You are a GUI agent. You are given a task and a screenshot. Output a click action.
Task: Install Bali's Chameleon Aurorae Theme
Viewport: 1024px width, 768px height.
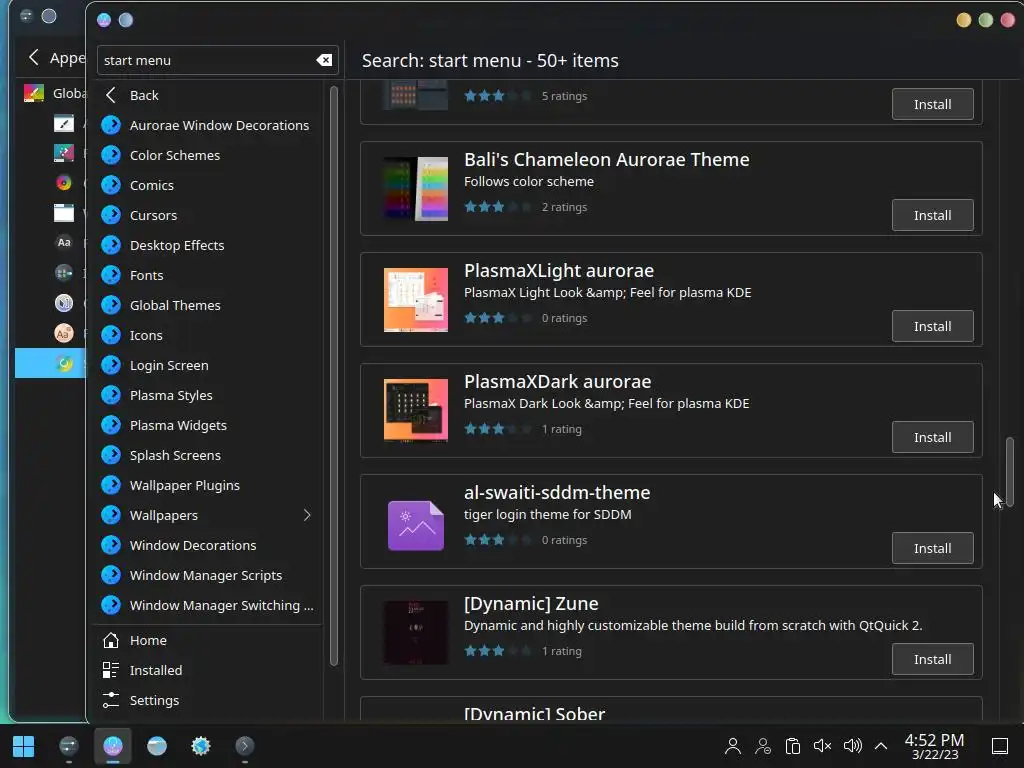click(932, 216)
